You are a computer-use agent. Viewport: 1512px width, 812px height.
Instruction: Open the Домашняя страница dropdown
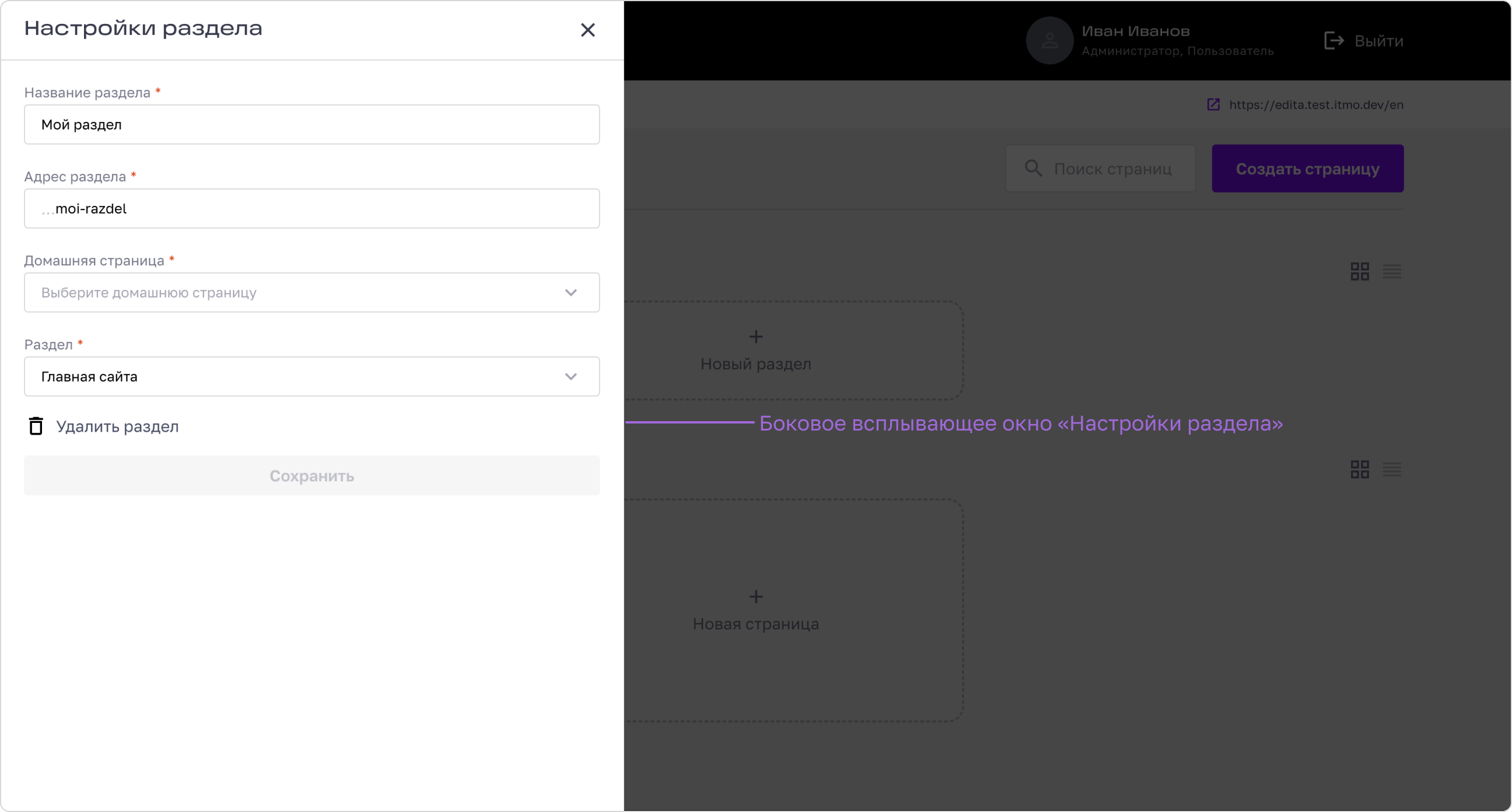click(x=311, y=292)
